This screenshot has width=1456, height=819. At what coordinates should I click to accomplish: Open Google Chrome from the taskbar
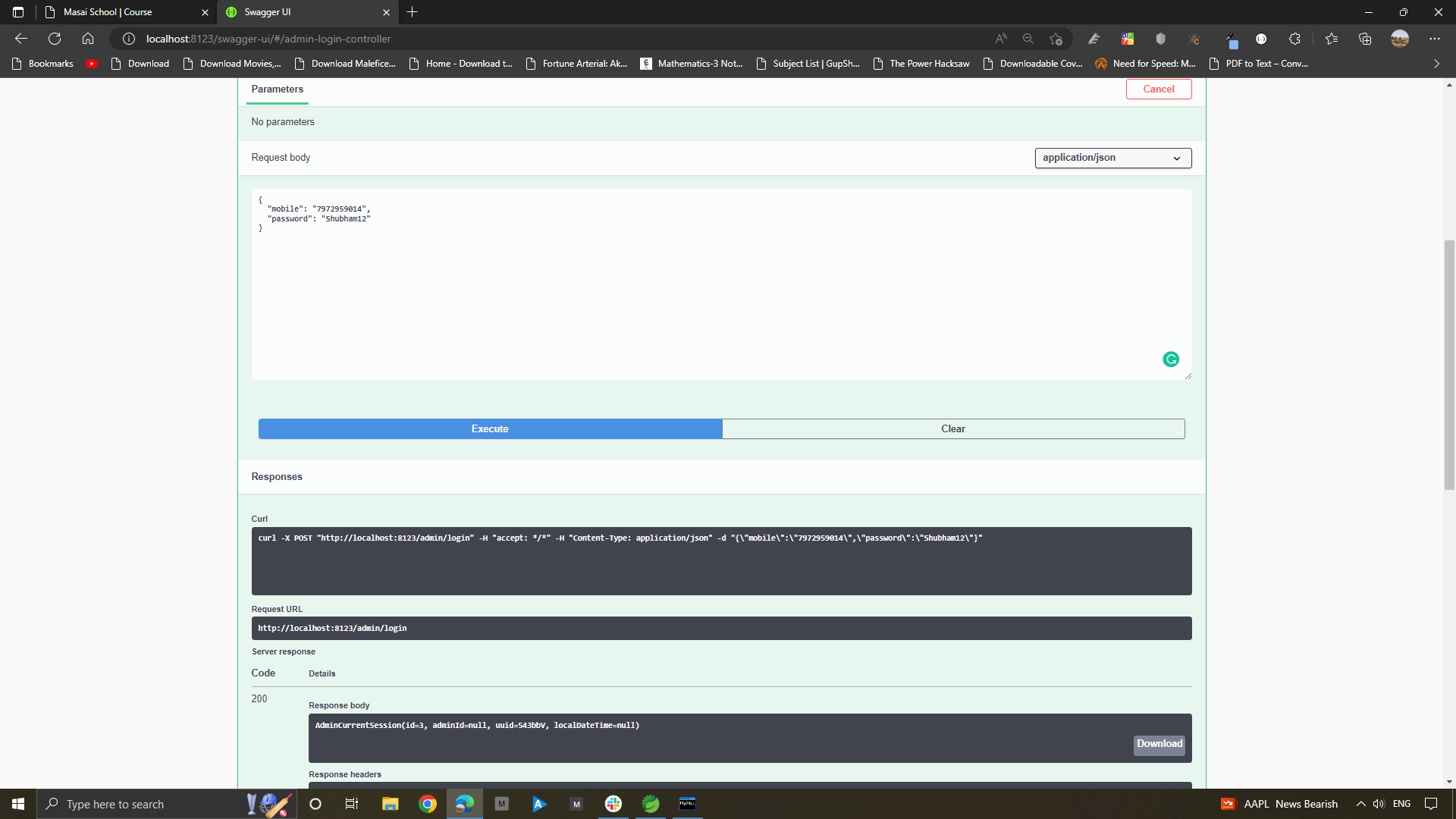pyautogui.click(x=428, y=804)
